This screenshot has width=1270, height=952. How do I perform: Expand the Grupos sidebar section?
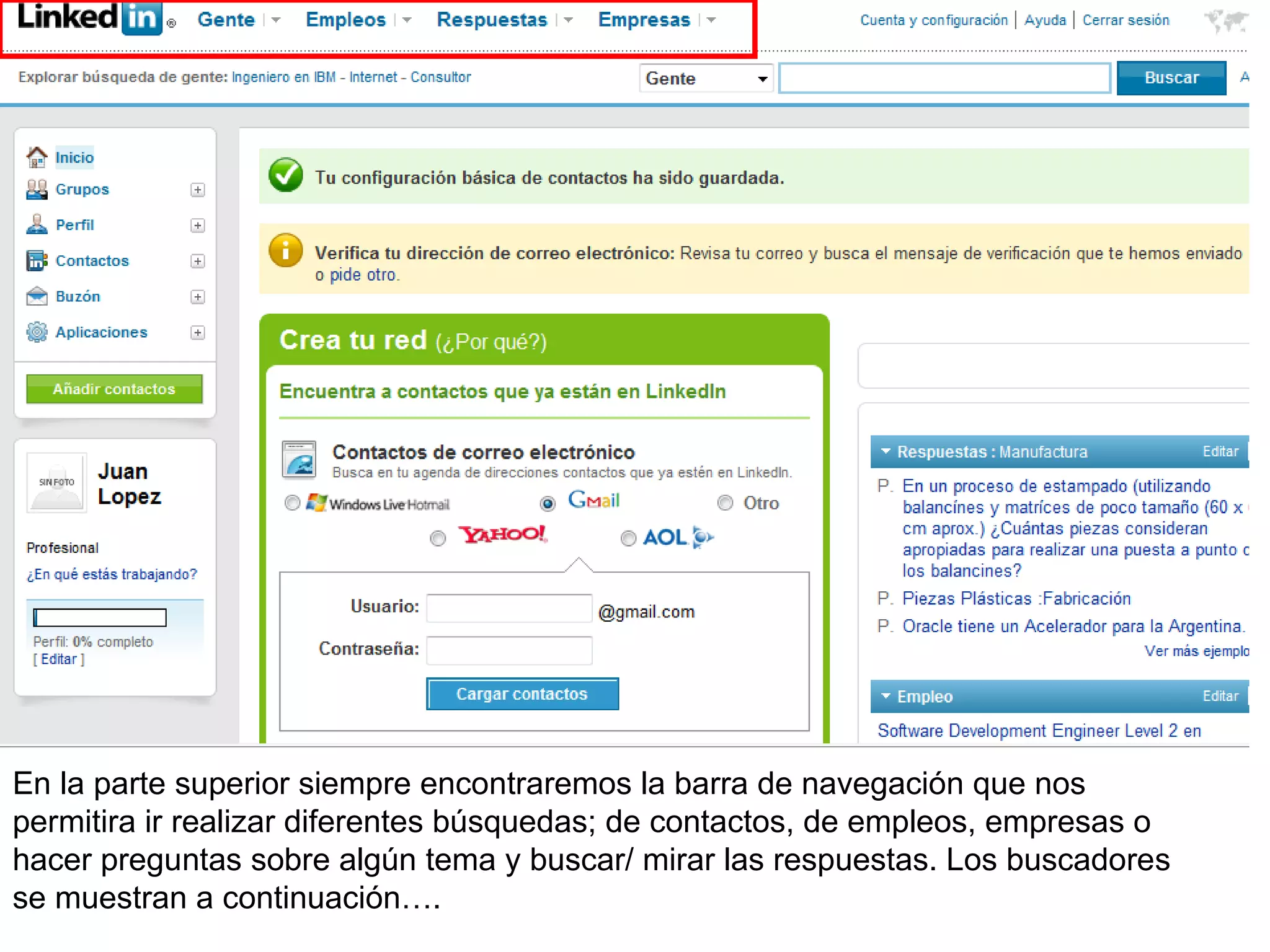click(x=197, y=190)
